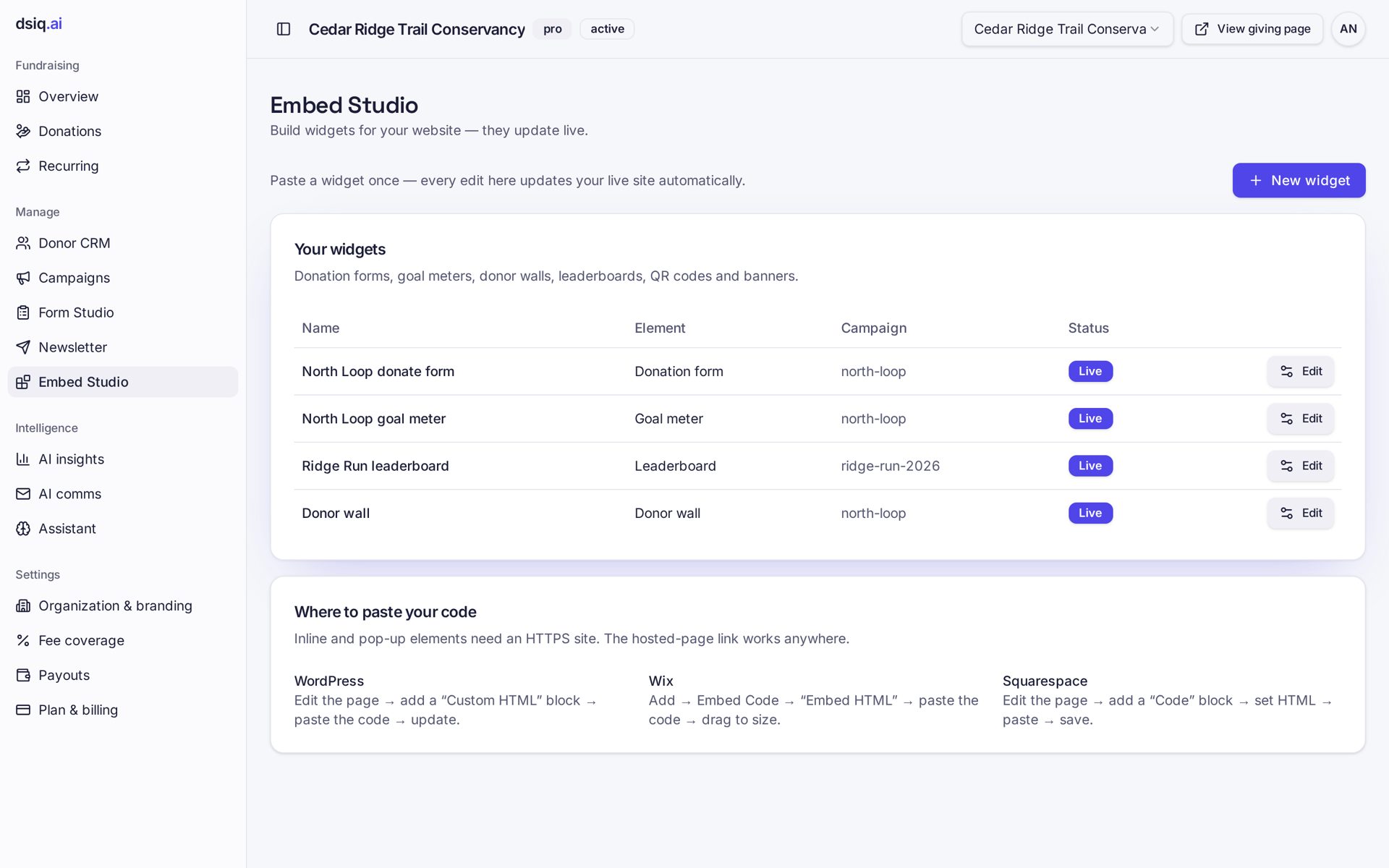Click the AN user avatar
The height and width of the screenshot is (868, 1389).
[x=1348, y=29]
